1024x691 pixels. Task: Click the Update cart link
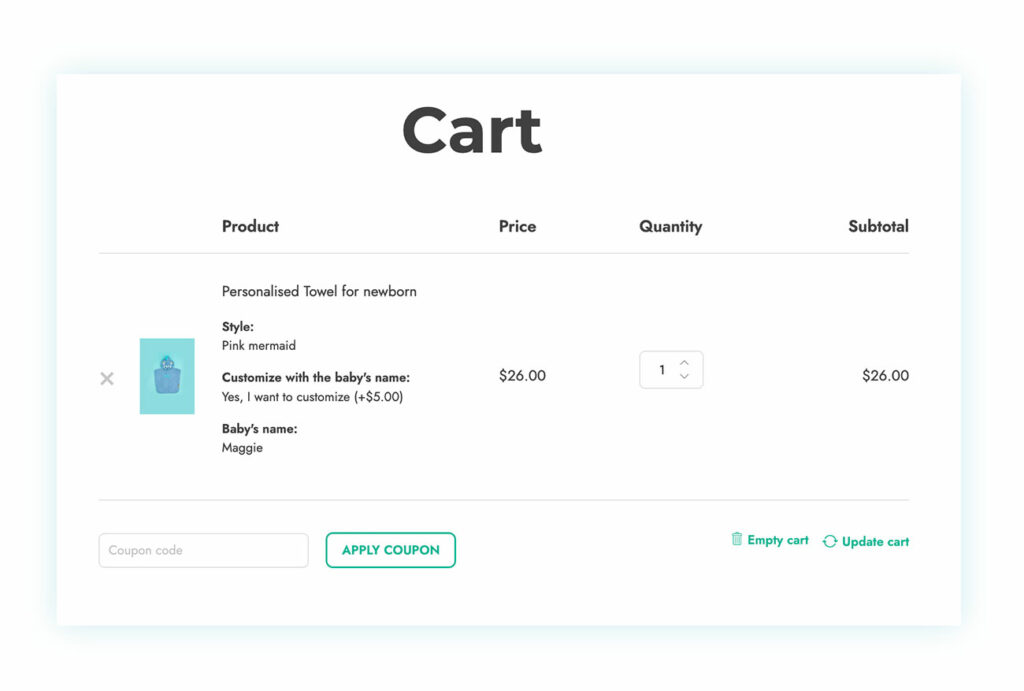tap(874, 541)
